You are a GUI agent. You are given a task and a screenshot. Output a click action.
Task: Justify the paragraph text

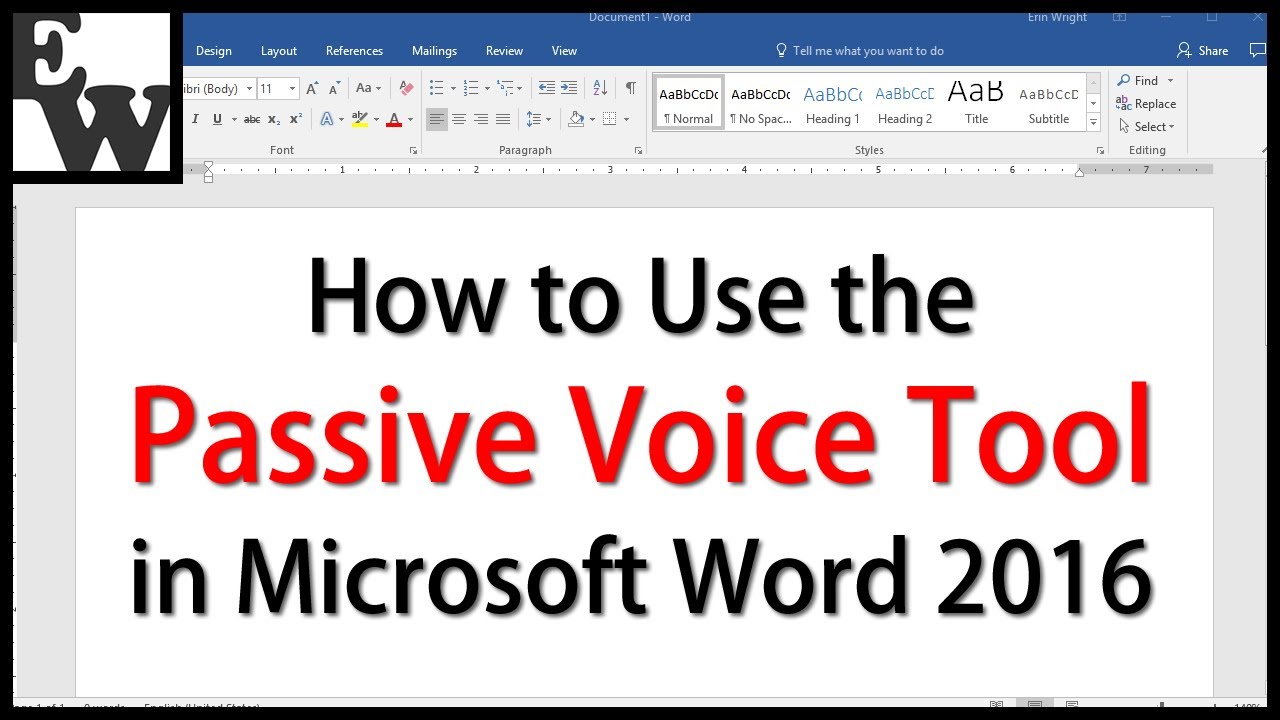pyautogui.click(x=503, y=119)
